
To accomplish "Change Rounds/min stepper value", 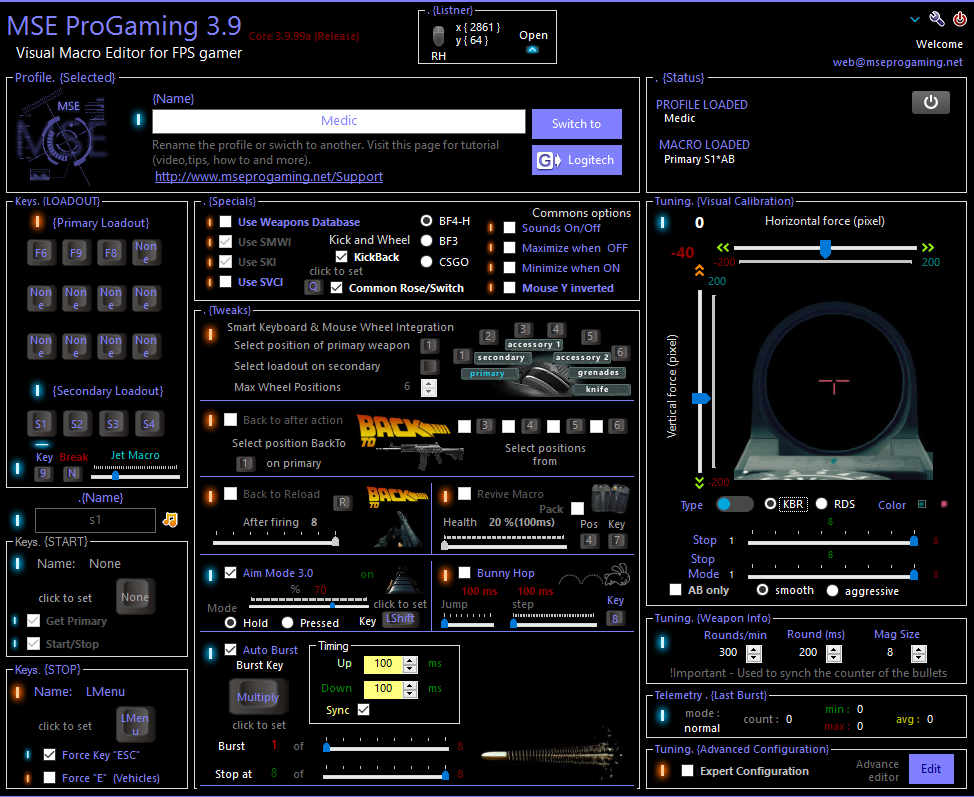I will (x=753, y=653).
